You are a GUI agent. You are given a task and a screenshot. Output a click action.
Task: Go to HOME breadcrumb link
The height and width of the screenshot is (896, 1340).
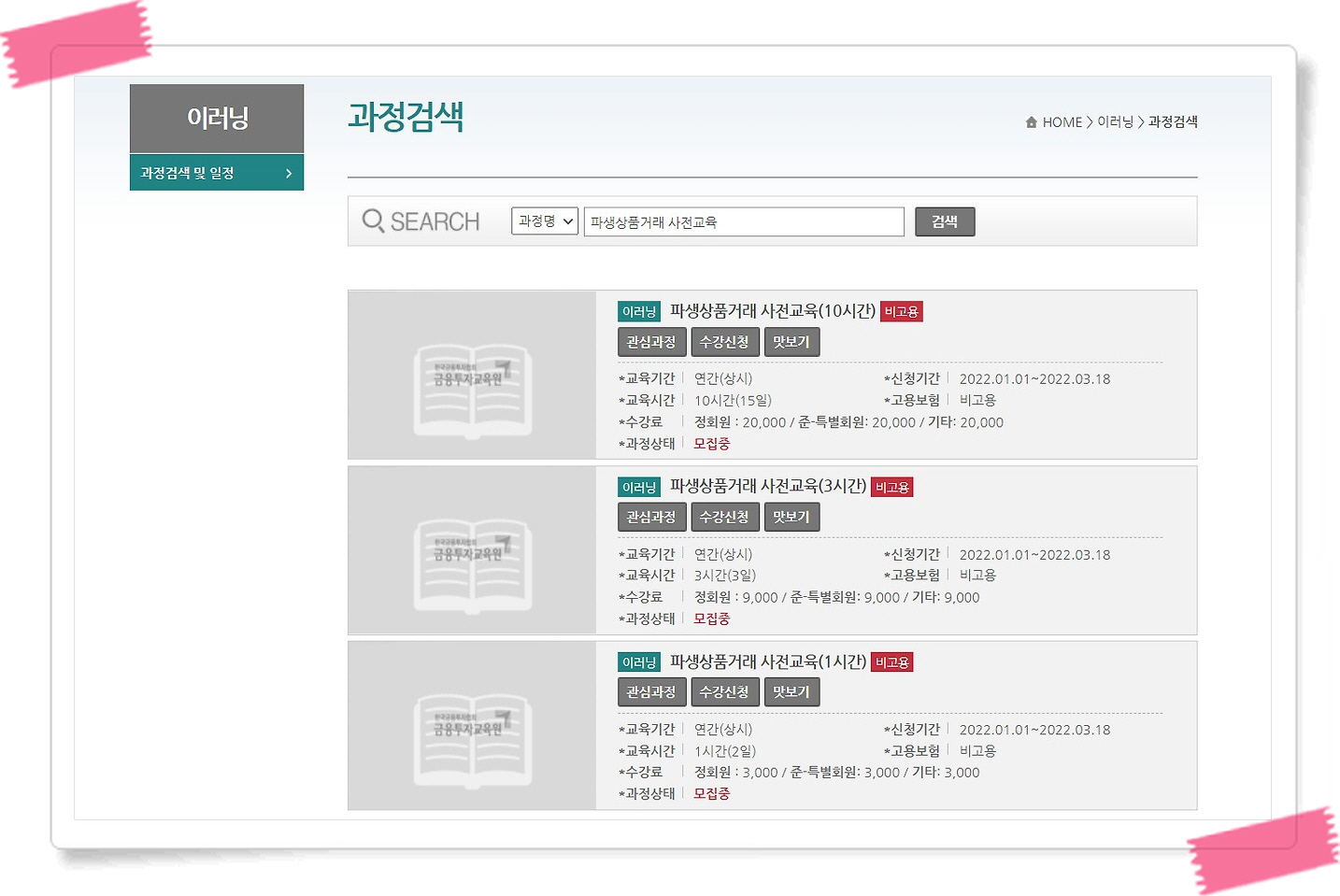pos(1062,122)
